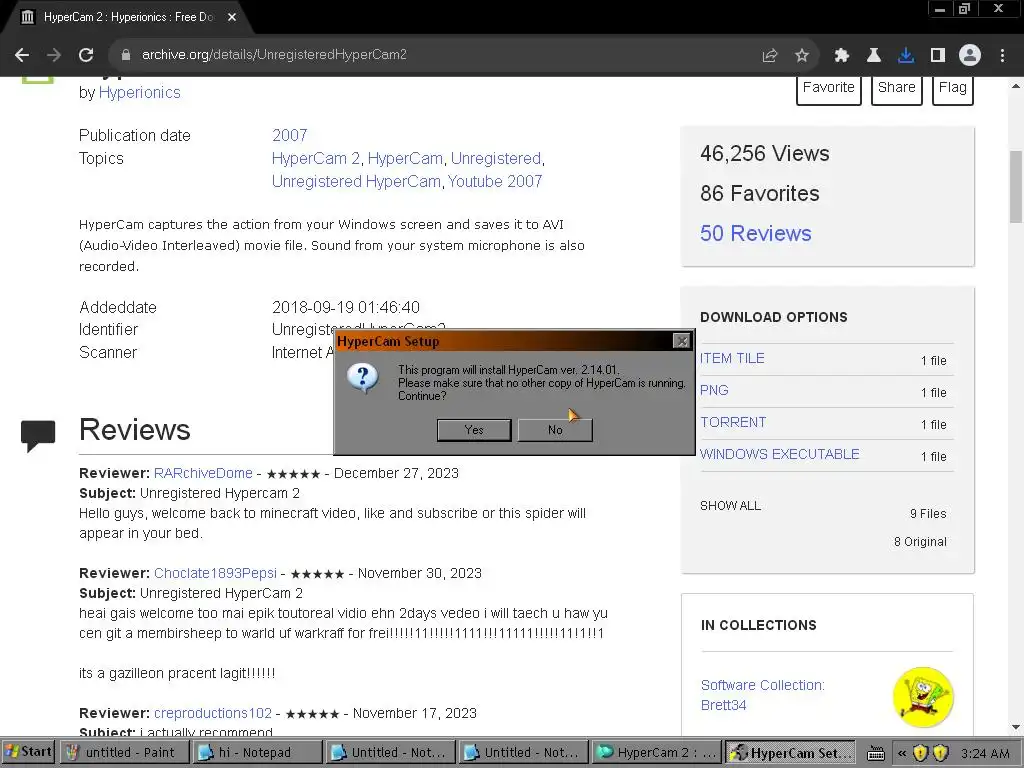Click the Reviews speech bubble icon
Screen dimensions: 1024x768
38,436
